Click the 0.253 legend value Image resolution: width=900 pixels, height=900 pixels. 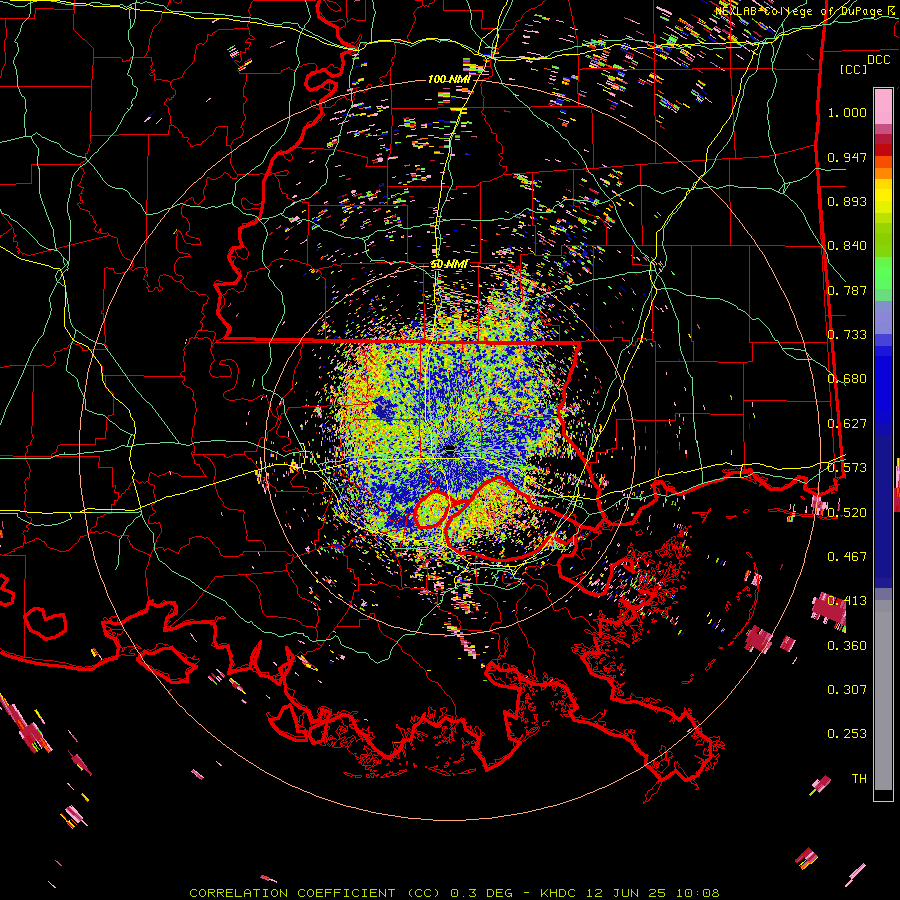click(847, 734)
